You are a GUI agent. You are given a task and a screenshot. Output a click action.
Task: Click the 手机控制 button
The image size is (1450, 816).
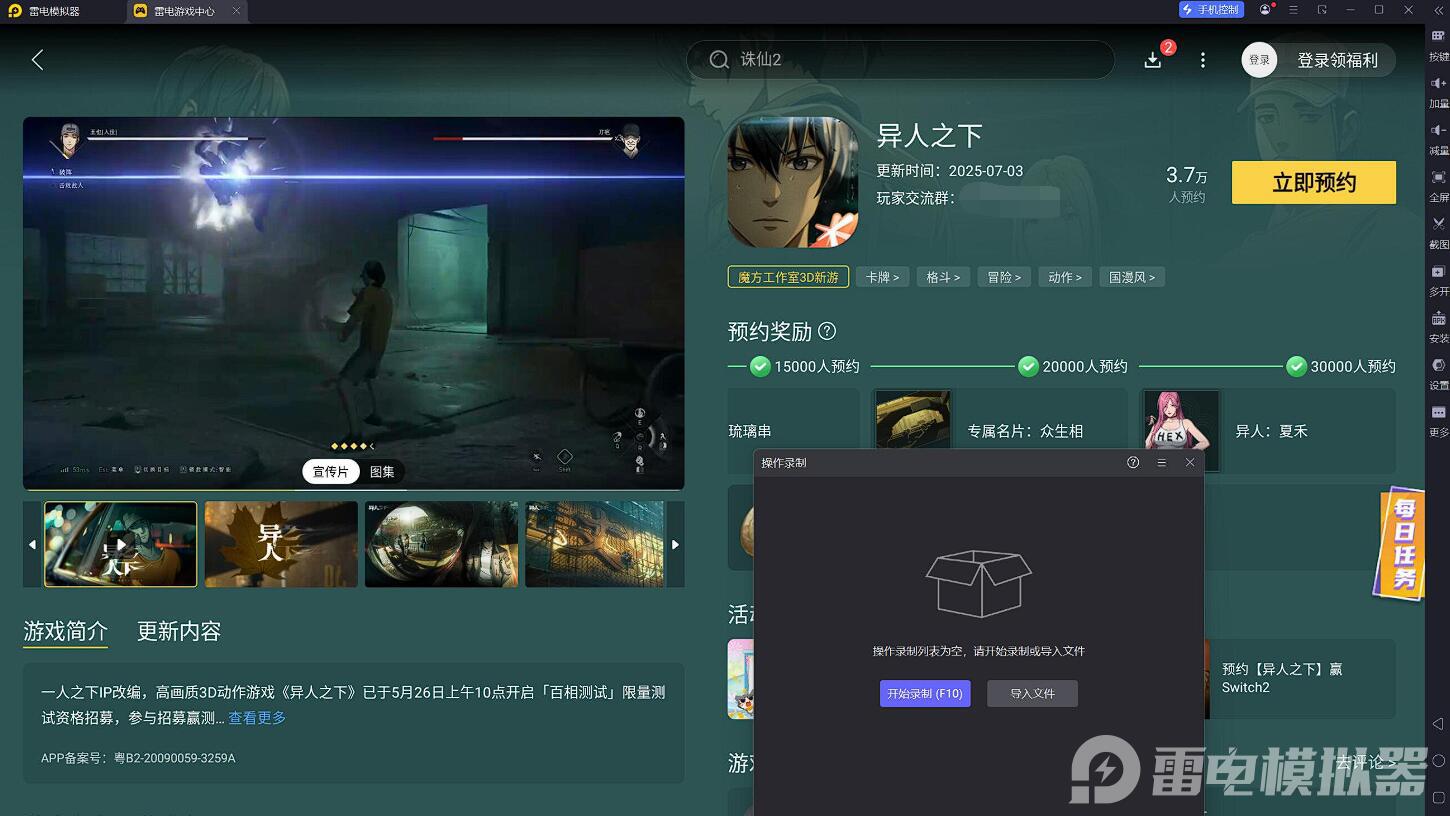(x=1211, y=10)
